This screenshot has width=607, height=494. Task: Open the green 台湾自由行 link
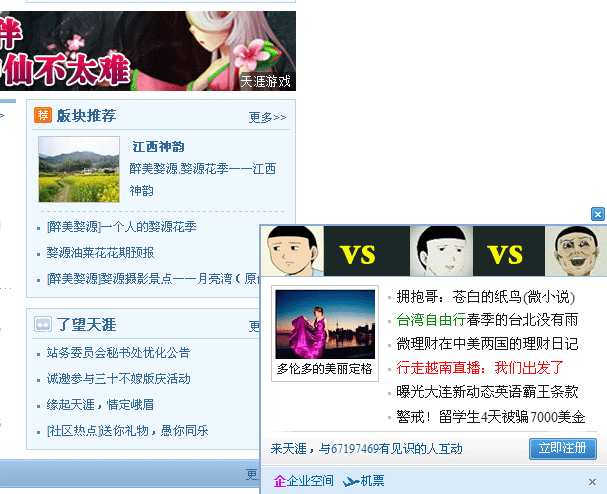[431, 320]
